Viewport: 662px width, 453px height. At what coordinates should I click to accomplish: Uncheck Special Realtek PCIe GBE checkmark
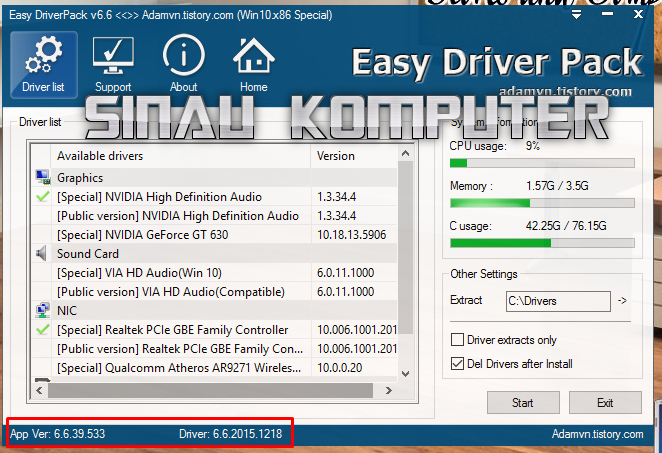click(42, 329)
